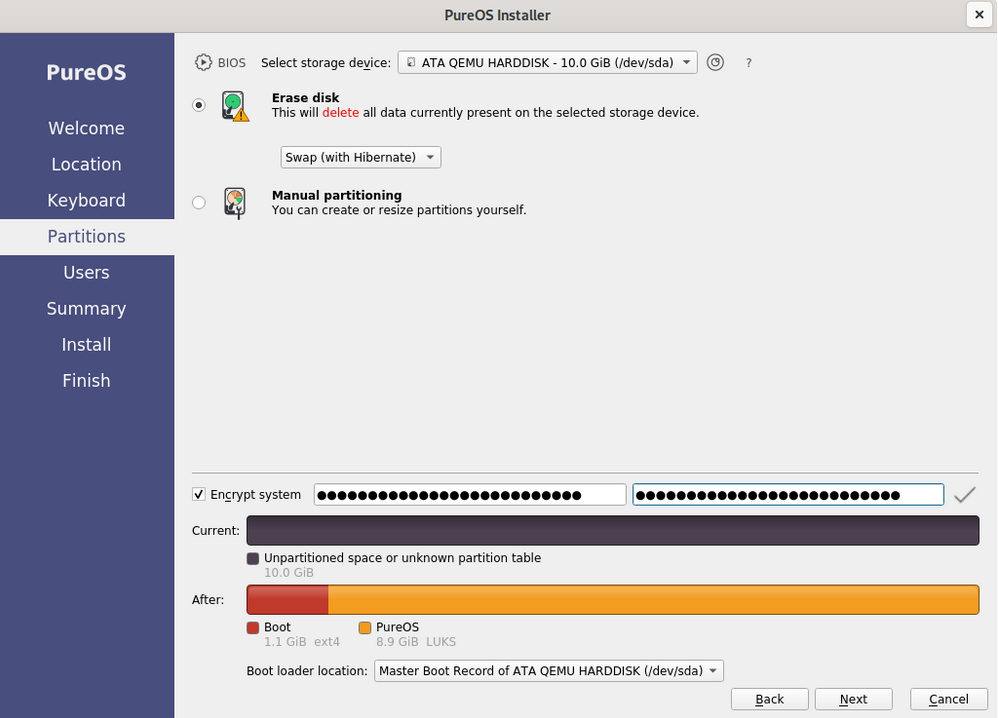998x718 pixels.
Task: Go to the Summary step in sidebar
Action: pyautogui.click(x=87, y=309)
